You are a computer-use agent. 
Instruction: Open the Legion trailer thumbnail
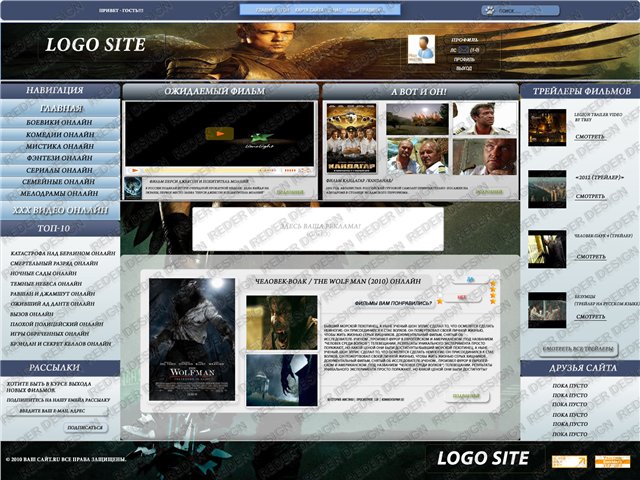pos(547,127)
